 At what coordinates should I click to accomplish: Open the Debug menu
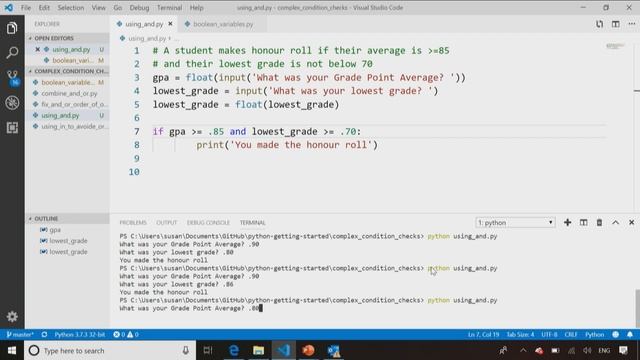pyautogui.click(x=139, y=8)
